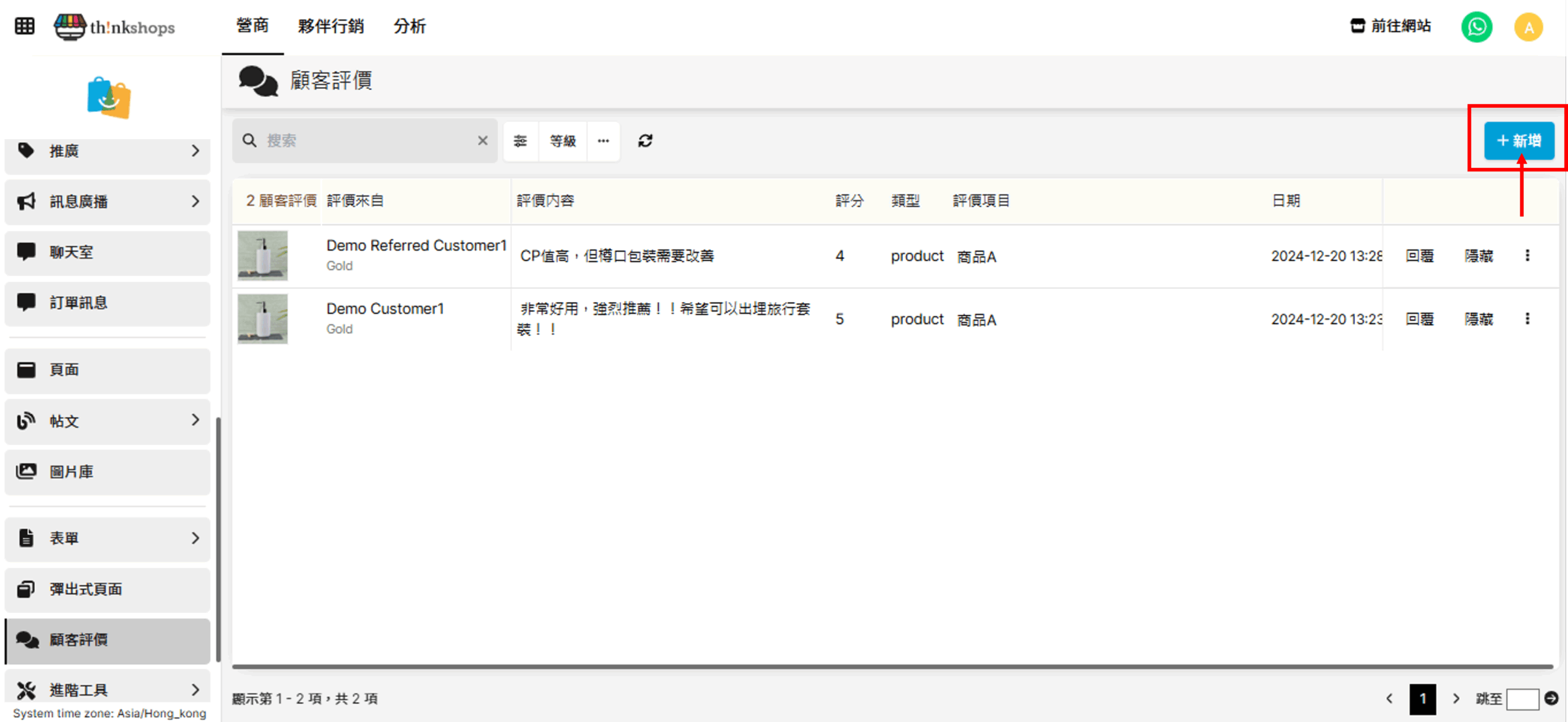The image size is (1568, 722).
Task: Click the horizontal scrollbar under the table
Action: click(892, 666)
